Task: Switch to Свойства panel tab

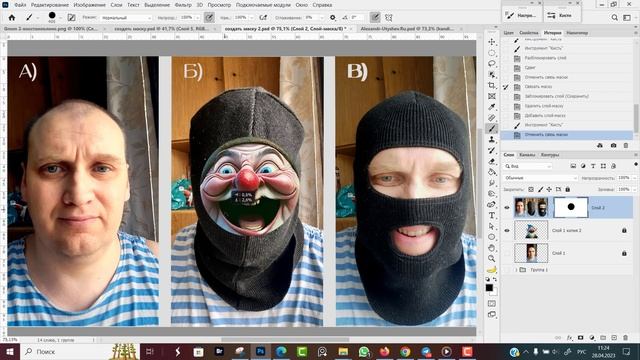Action: pyautogui.click(x=529, y=33)
